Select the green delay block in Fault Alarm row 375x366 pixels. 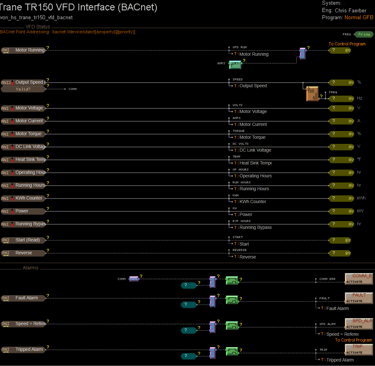pyautogui.click(x=232, y=300)
